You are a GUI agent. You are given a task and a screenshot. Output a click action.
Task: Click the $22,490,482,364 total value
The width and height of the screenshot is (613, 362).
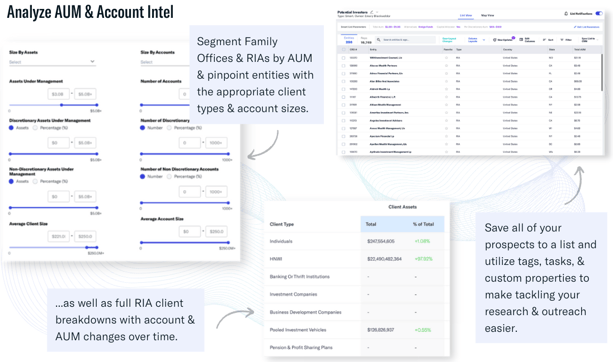(384, 259)
